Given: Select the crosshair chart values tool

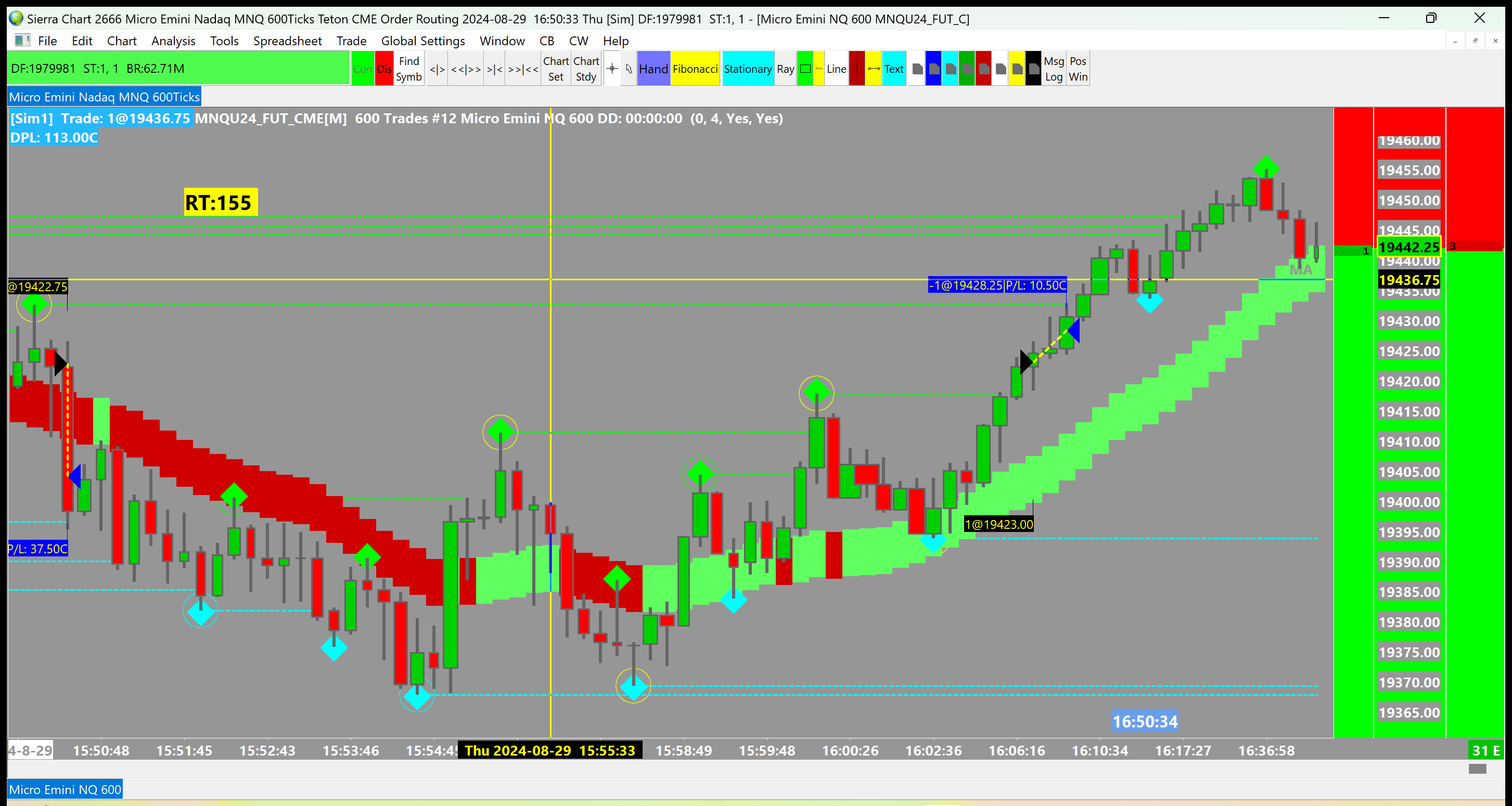Looking at the screenshot, I should [x=611, y=69].
